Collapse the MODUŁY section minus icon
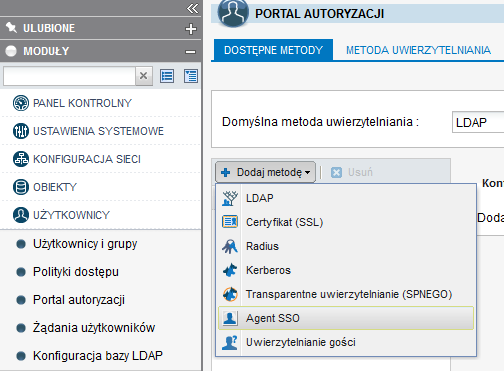Viewport: 504px width, 371px height. click(x=190, y=52)
